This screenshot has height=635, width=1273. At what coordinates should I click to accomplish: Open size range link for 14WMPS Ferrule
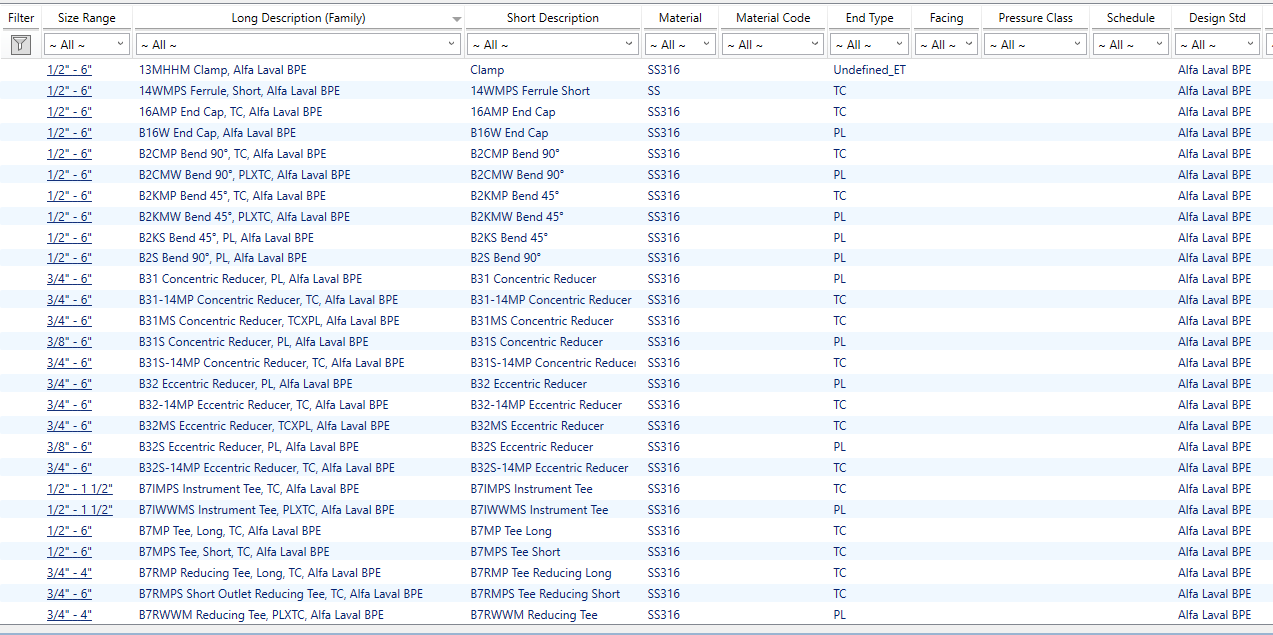coord(69,91)
